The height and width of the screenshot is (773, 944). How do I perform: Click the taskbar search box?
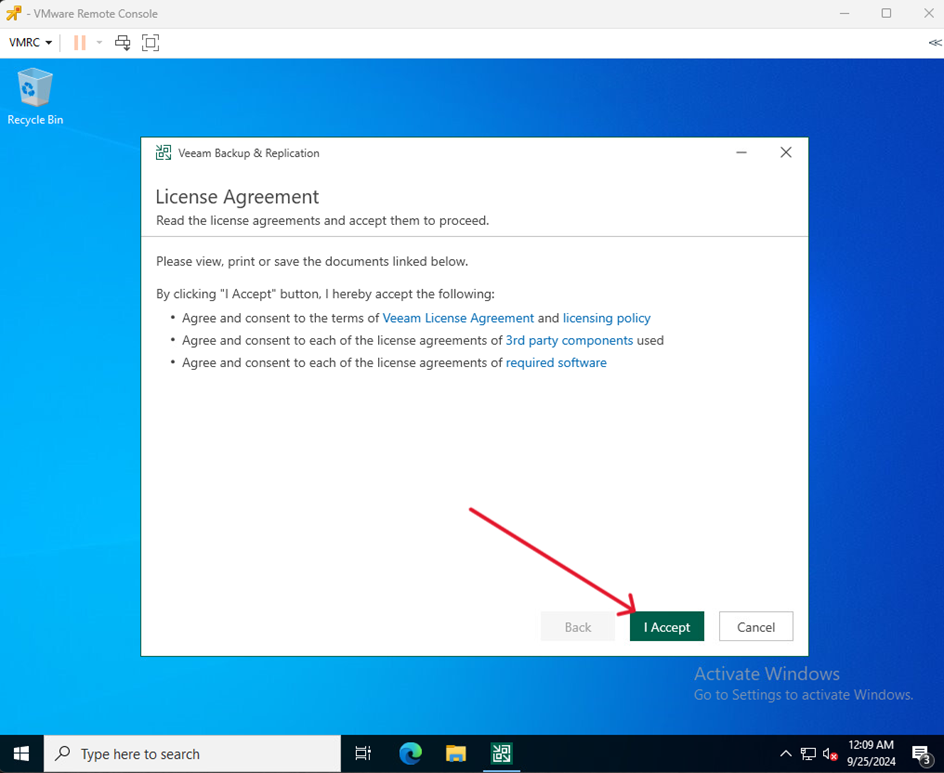(x=193, y=754)
